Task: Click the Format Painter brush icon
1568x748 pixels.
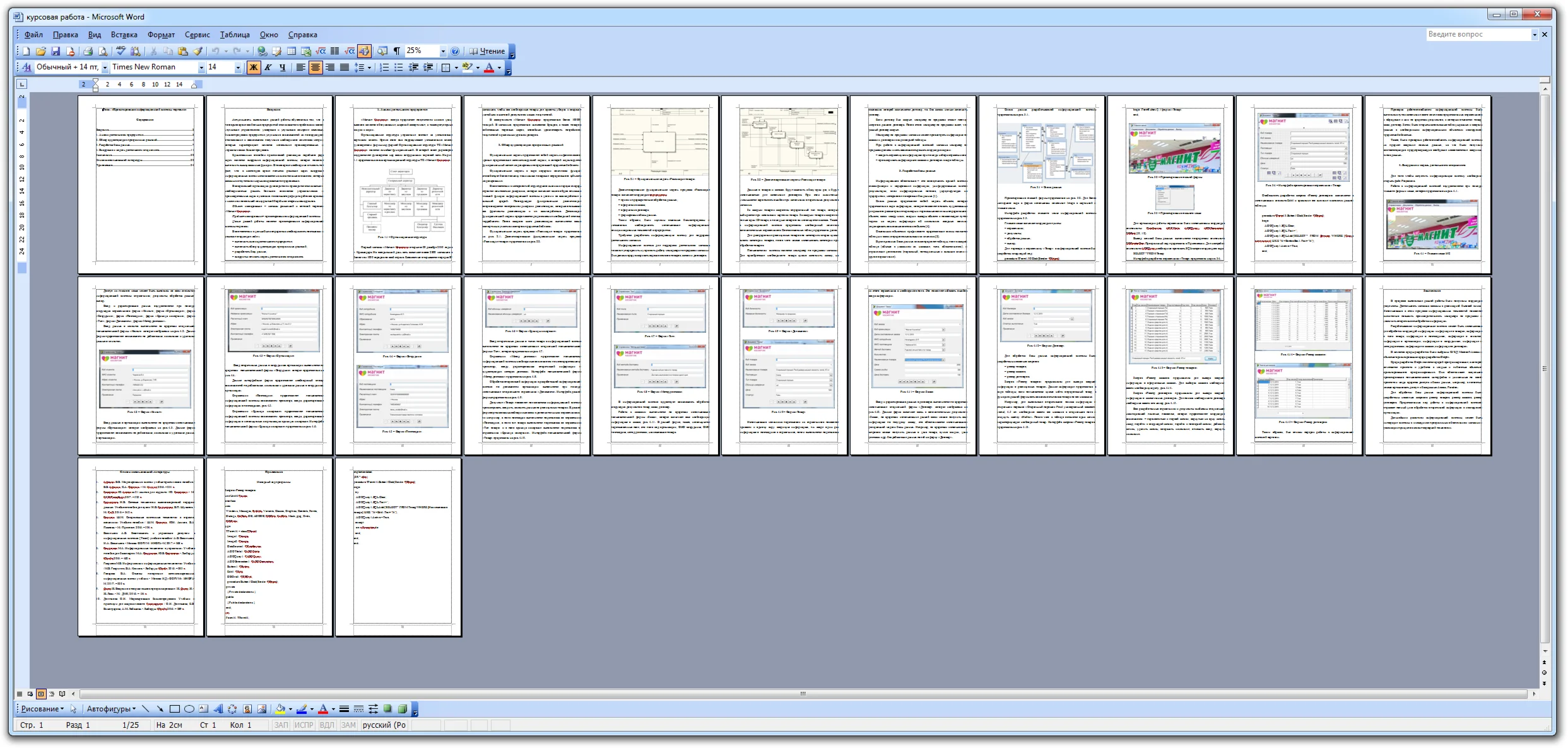Action: [197, 51]
